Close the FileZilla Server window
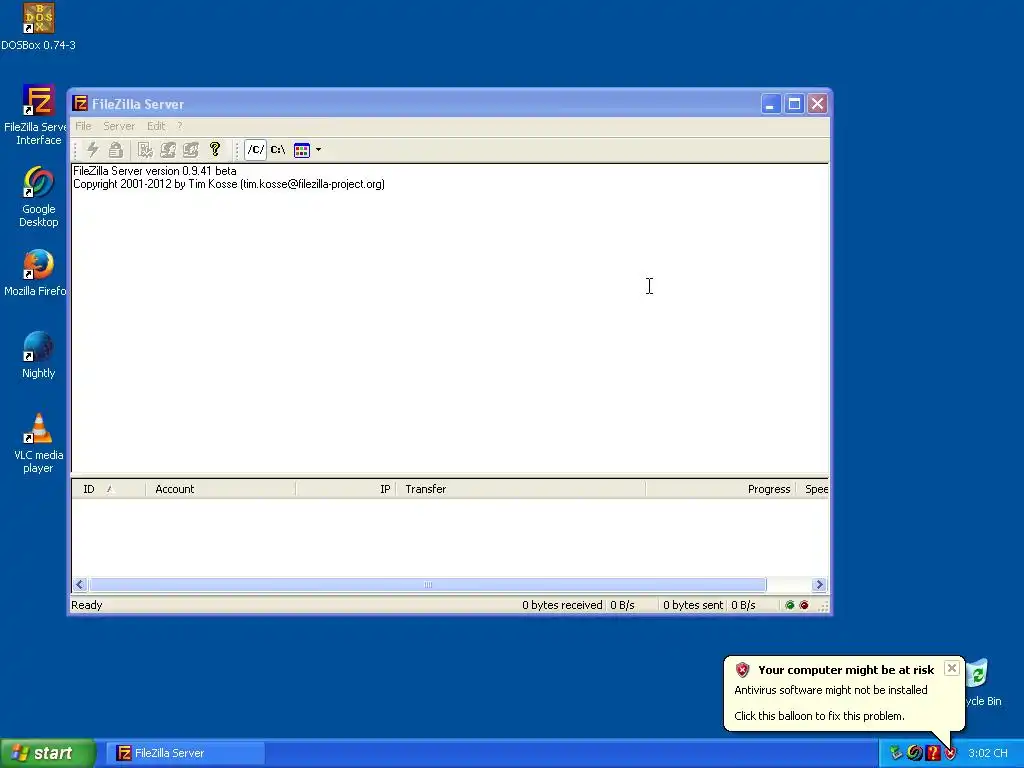 (x=817, y=104)
